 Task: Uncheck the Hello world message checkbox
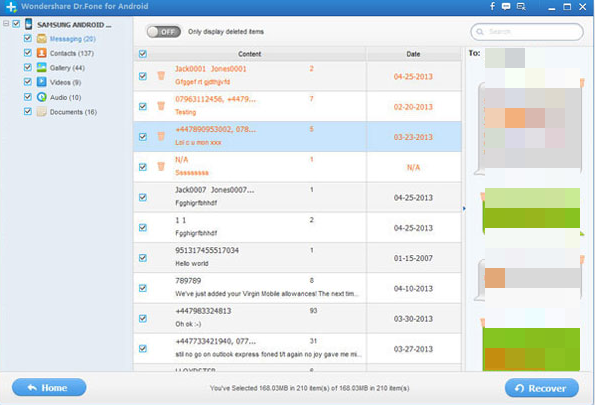click(143, 258)
